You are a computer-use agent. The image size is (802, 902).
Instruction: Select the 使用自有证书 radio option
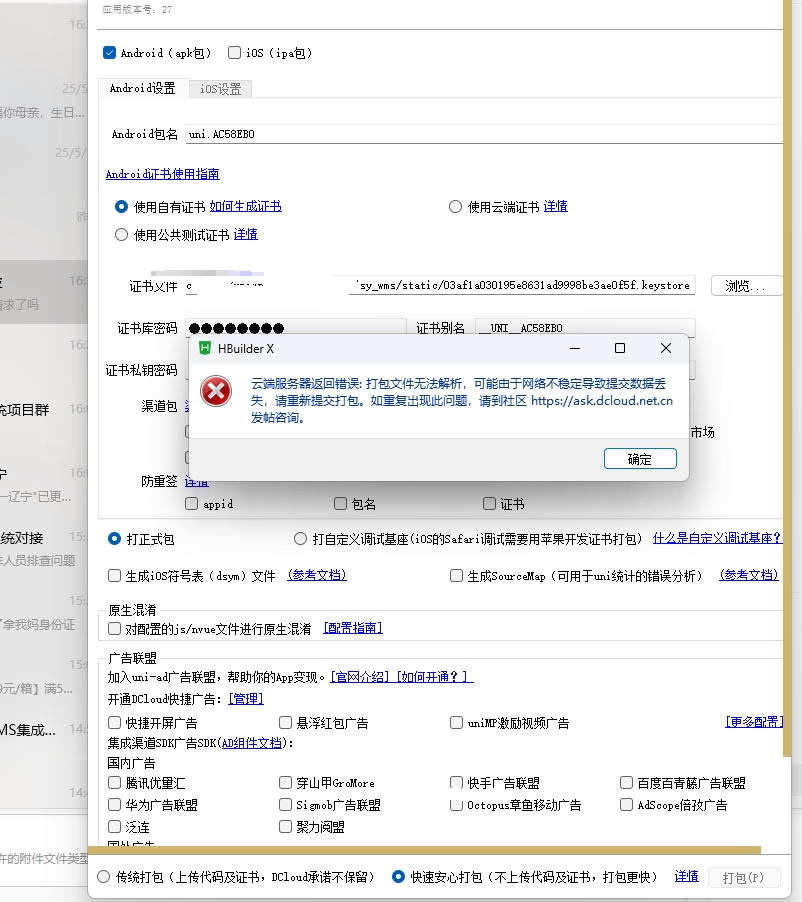pos(121,207)
